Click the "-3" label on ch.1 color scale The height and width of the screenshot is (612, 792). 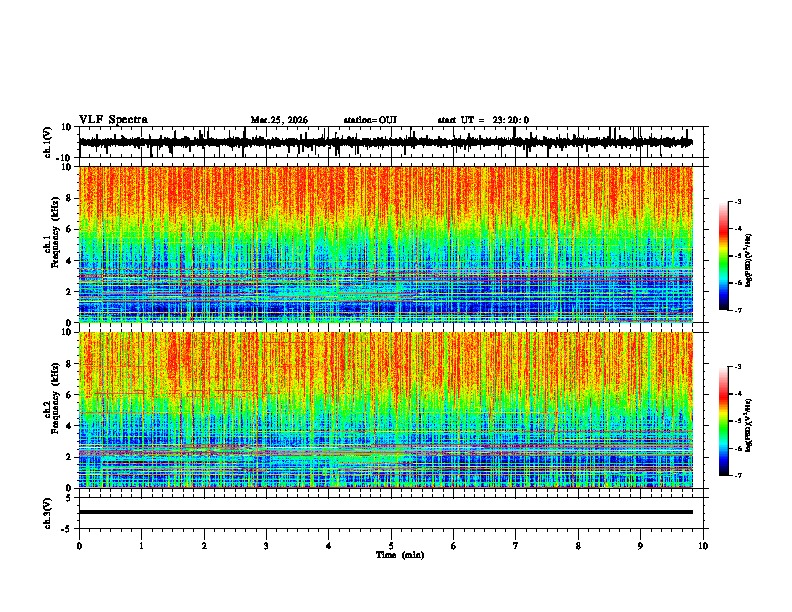tap(738, 201)
